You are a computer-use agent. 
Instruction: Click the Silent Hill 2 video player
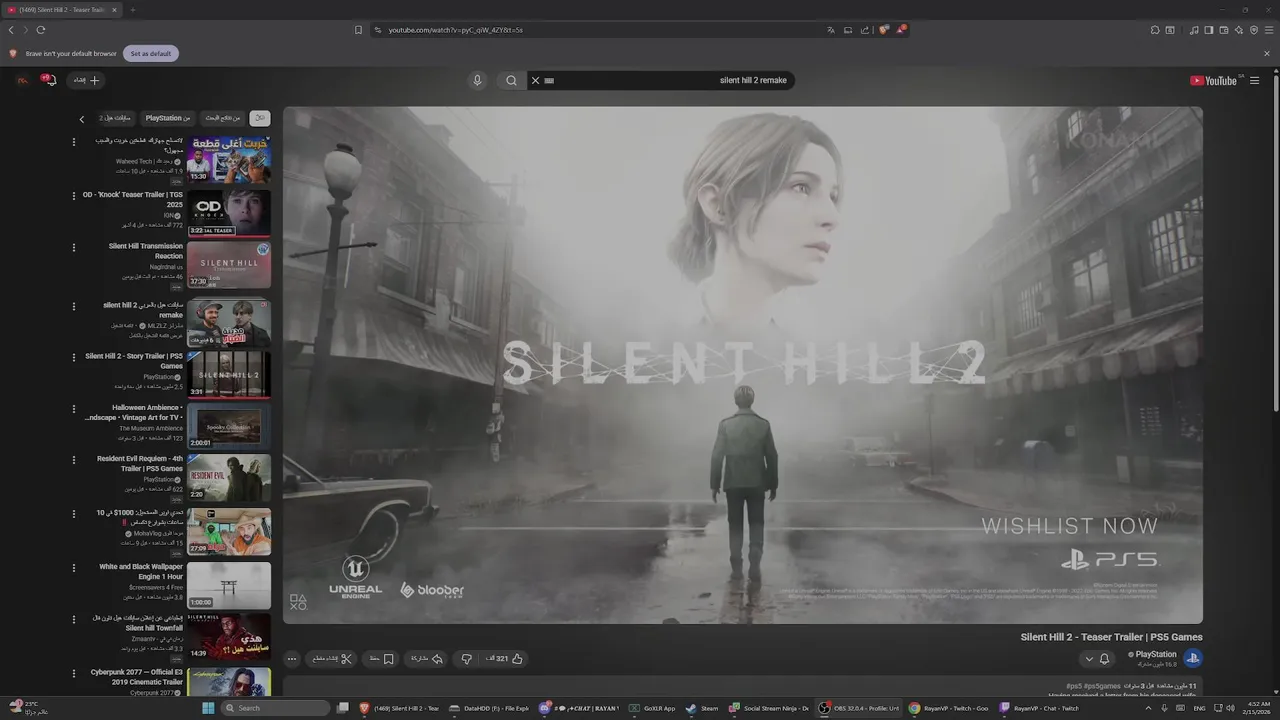(743, 365)
